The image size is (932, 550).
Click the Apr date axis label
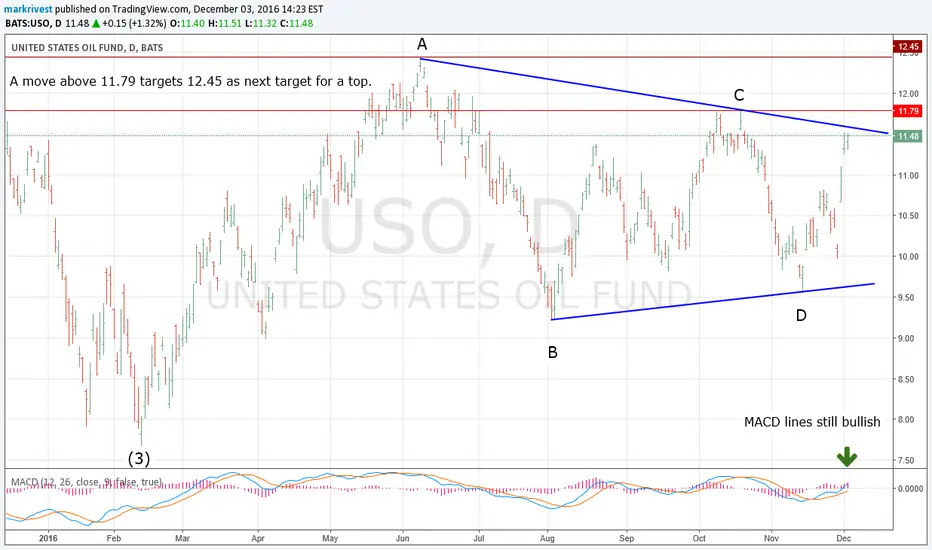coord(257,538)
